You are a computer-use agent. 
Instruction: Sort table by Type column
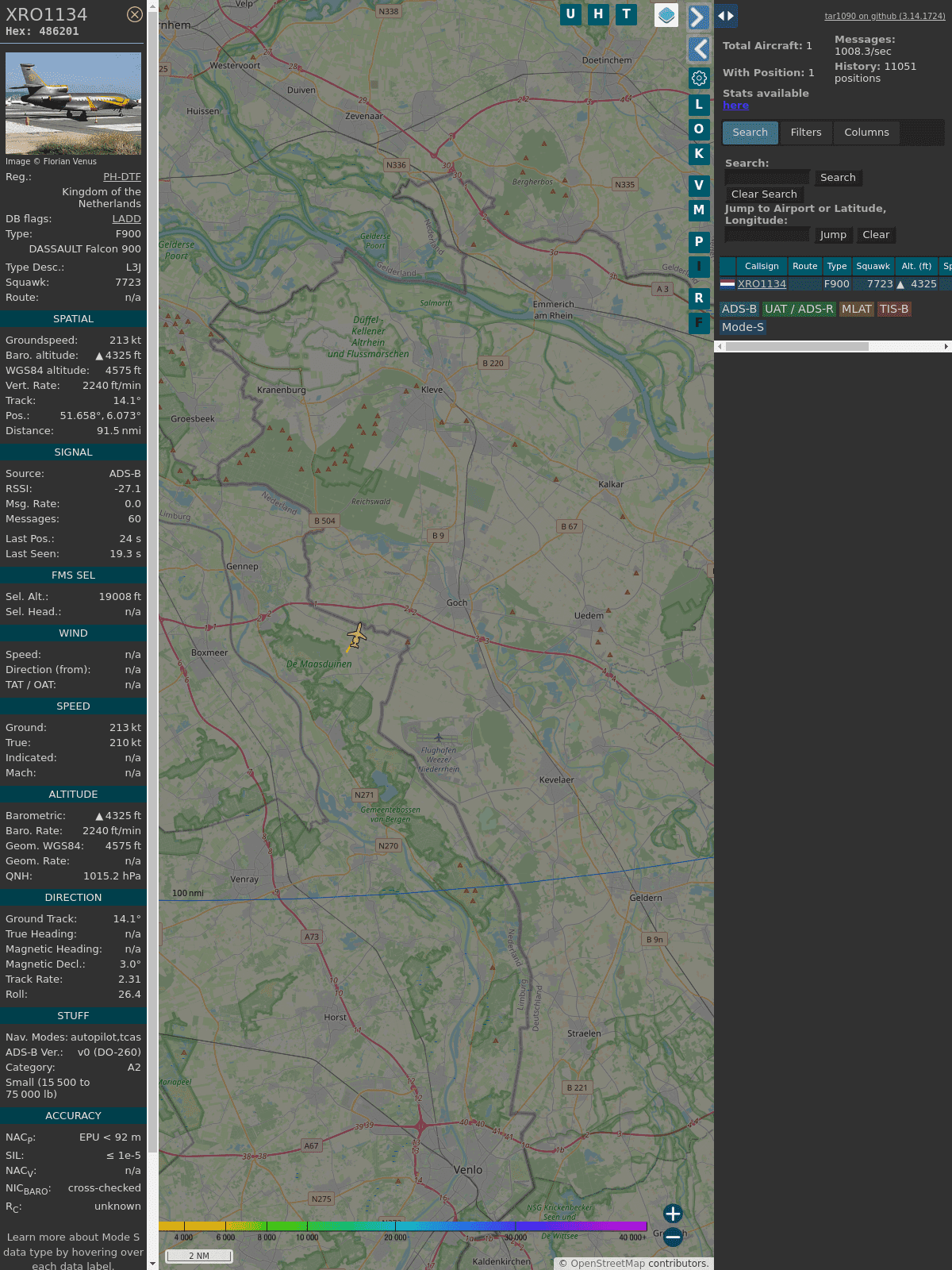coord(837,267)
